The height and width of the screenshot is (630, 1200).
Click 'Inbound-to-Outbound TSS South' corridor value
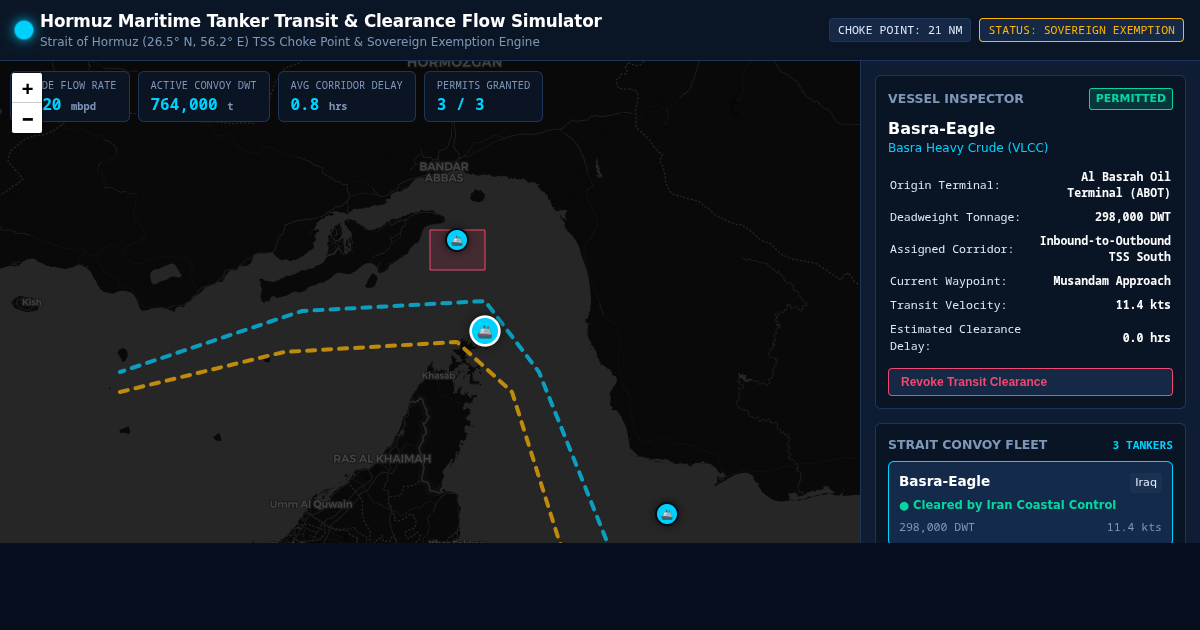coord(1105,249)
